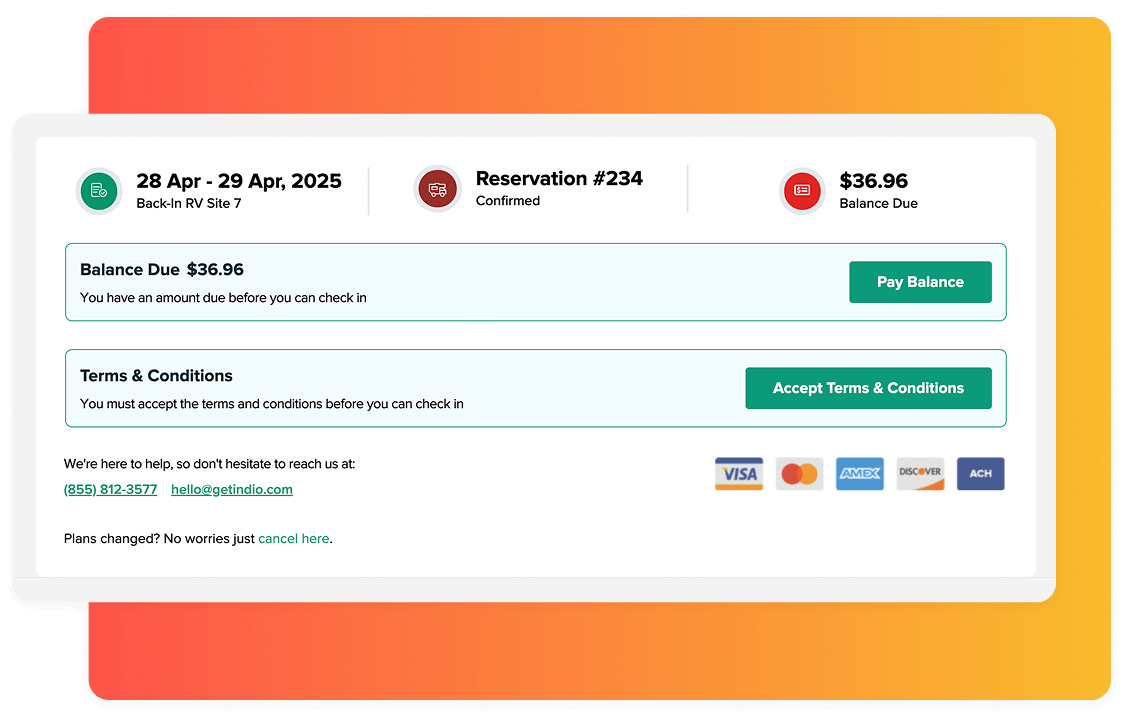1132x724 pixels.
Task: Click the green calendar reservation dates icon
Action: 99,190
